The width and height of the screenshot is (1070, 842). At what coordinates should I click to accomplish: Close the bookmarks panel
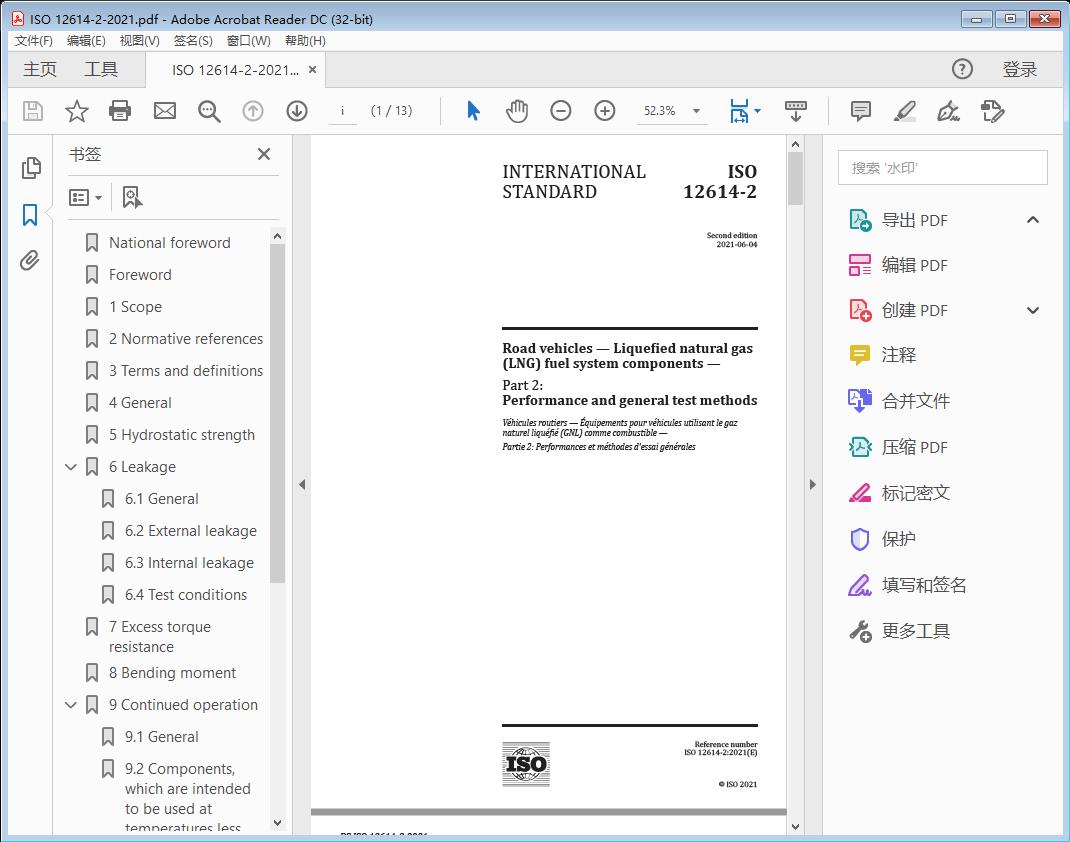pos(264,154)
